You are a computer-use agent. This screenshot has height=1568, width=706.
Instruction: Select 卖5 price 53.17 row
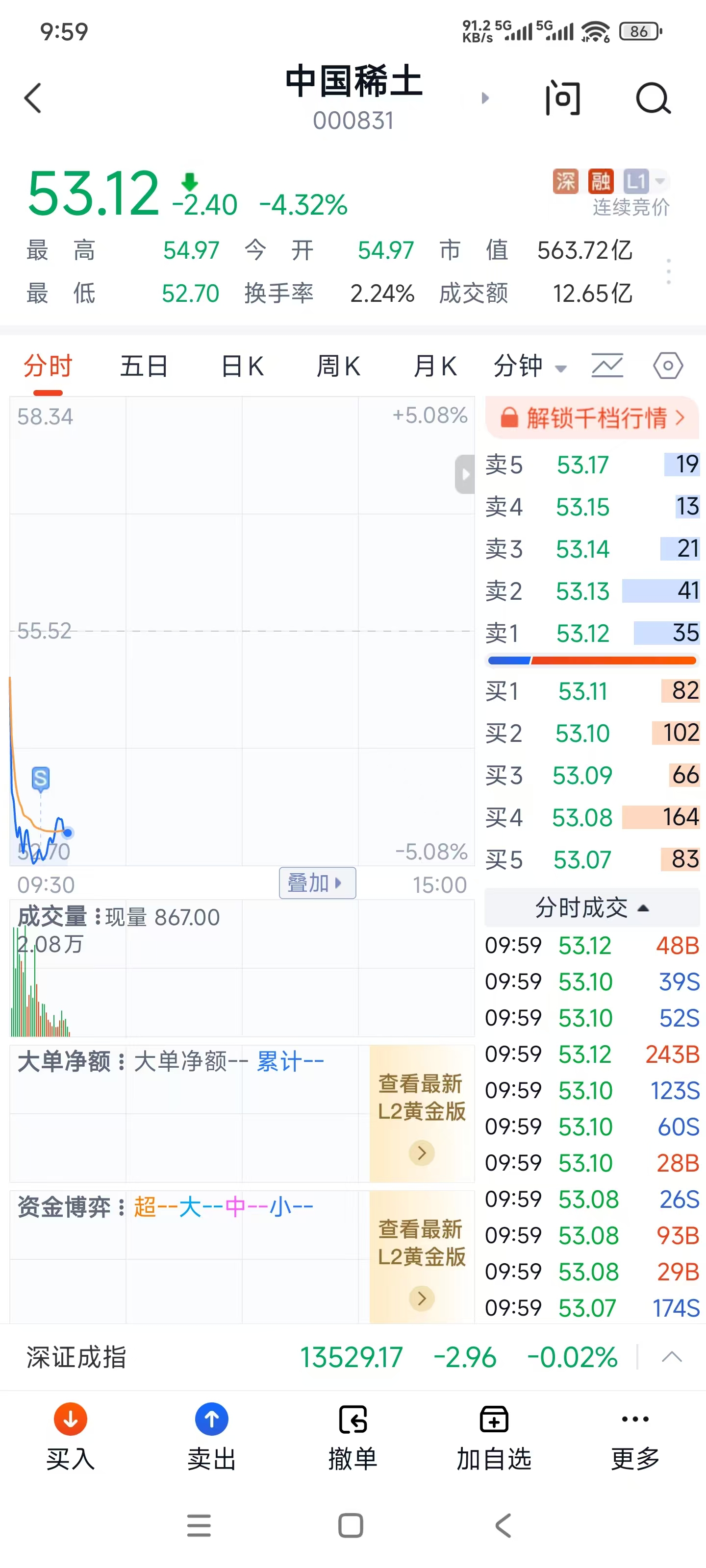coord(592,465)
